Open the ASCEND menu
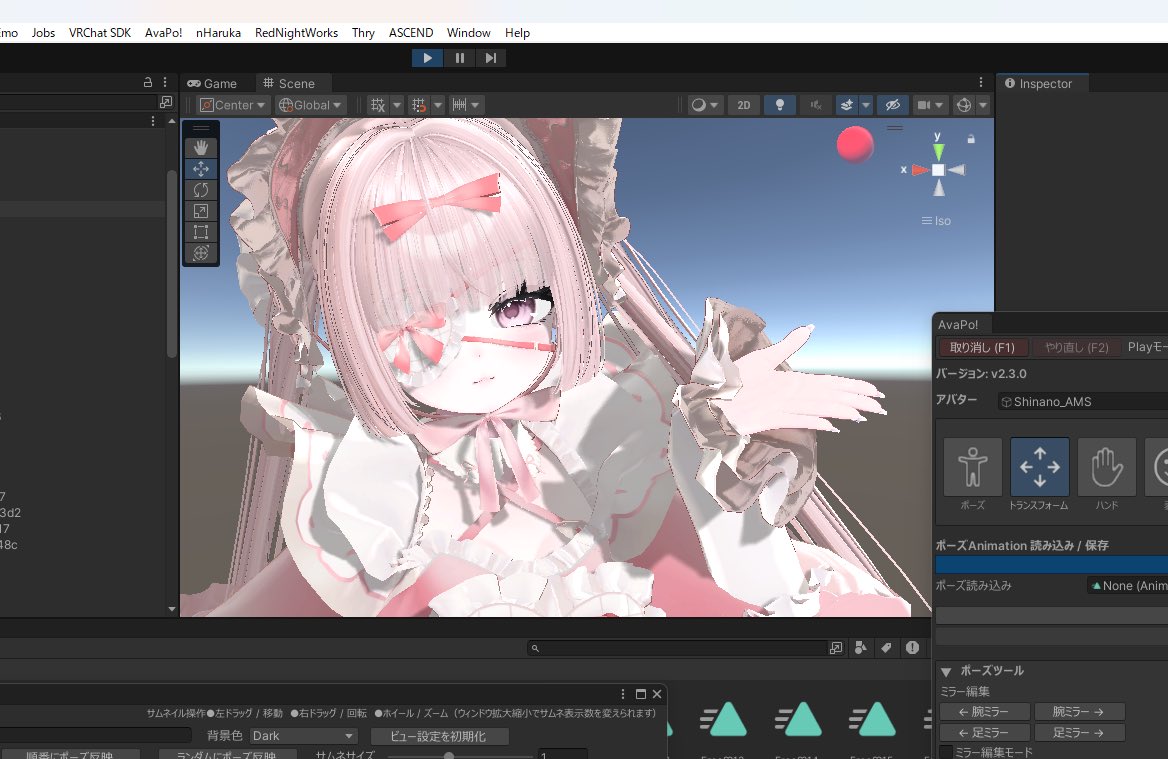This screenshot has width=1168, height=759. point(411,33)
